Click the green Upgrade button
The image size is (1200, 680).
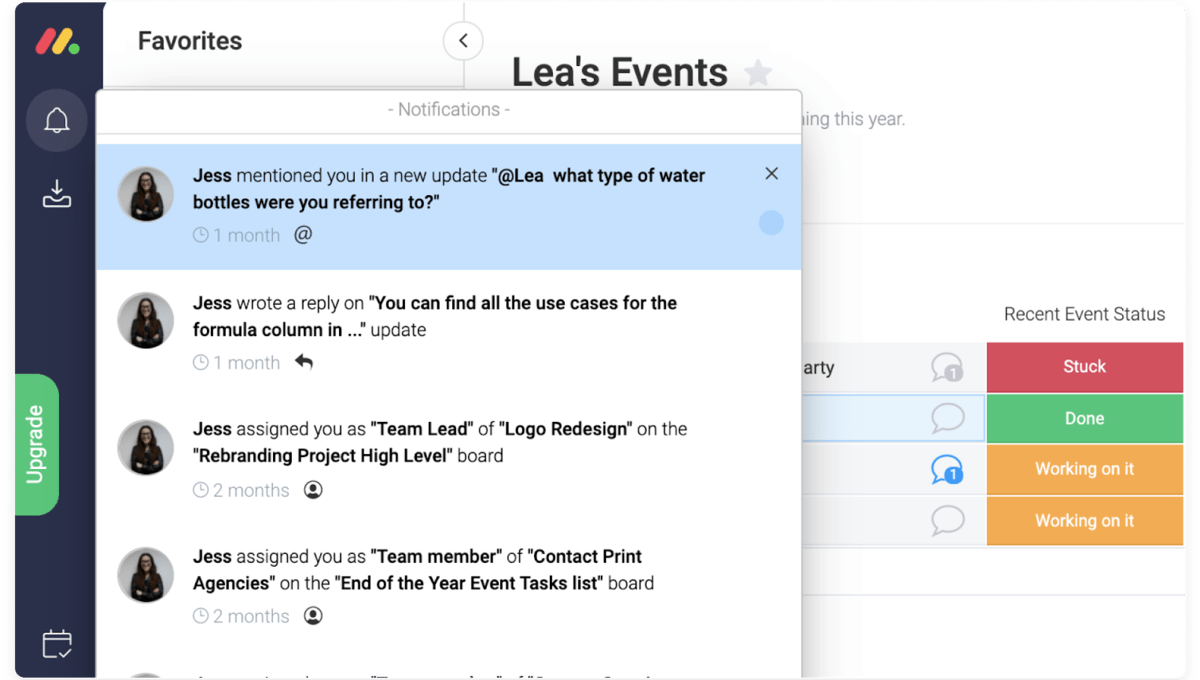(x=36, y=444)
